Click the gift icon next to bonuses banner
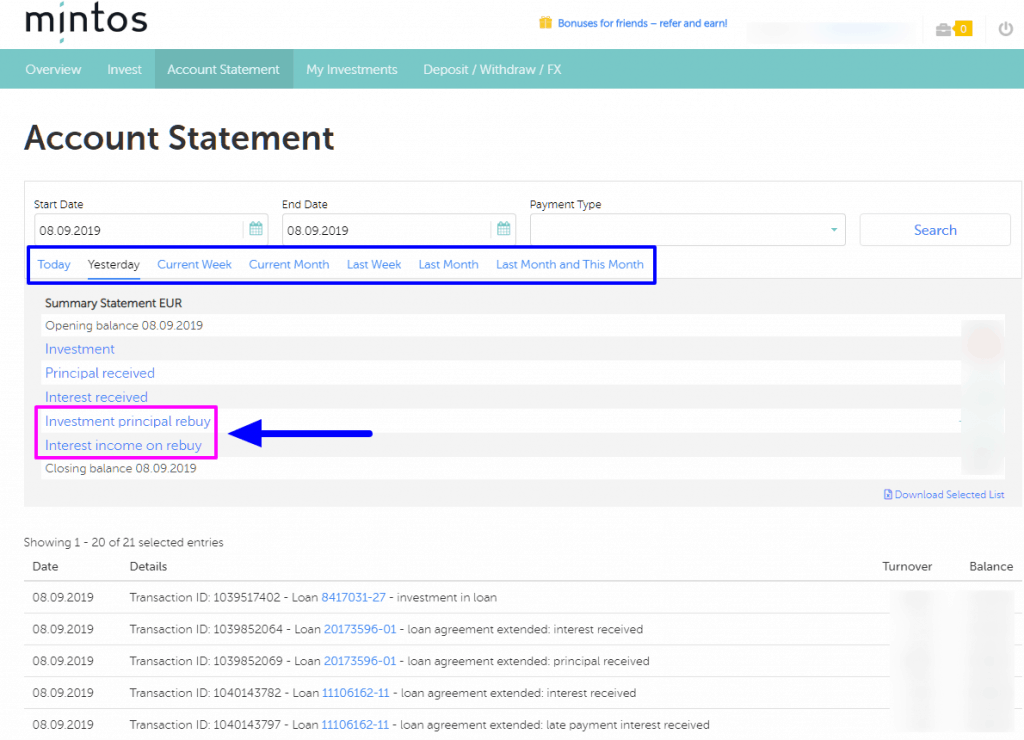 (x=545, y=22)
